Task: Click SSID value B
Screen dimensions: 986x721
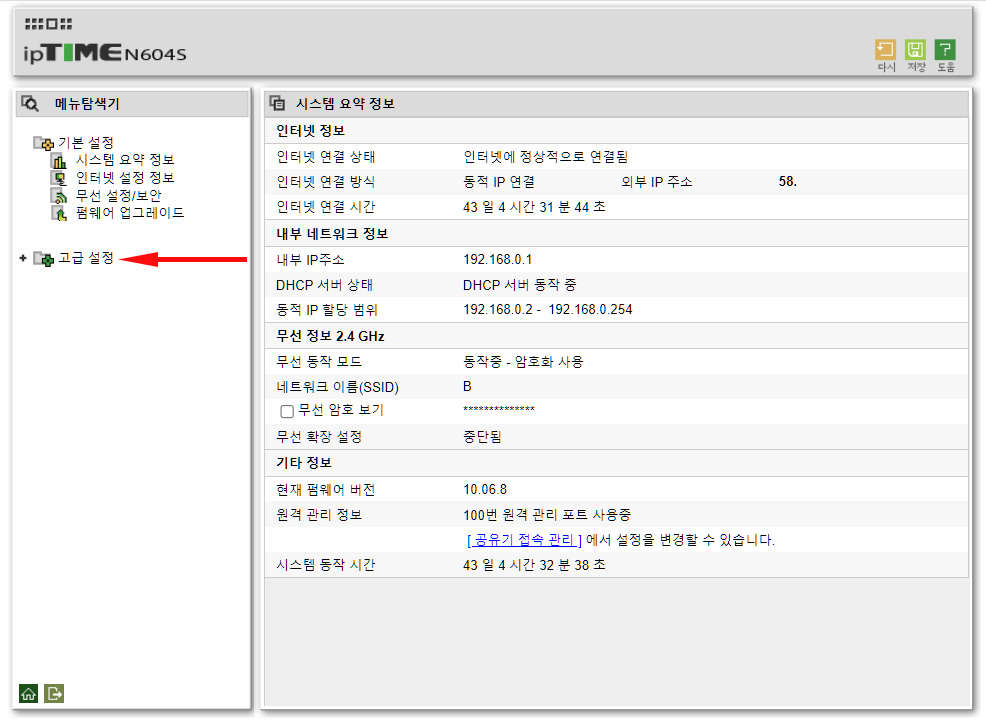Action: point(467,387)
